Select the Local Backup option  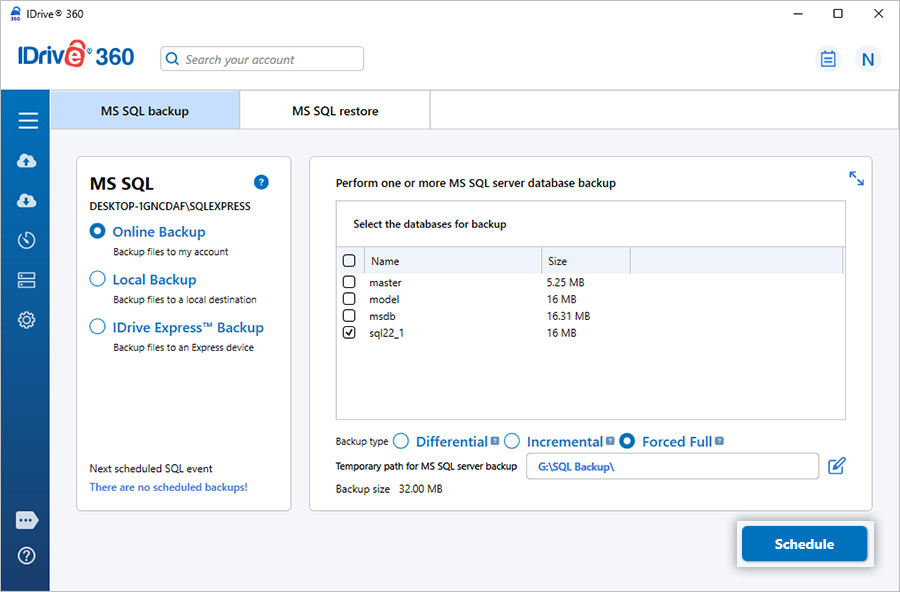pos(98,280)
